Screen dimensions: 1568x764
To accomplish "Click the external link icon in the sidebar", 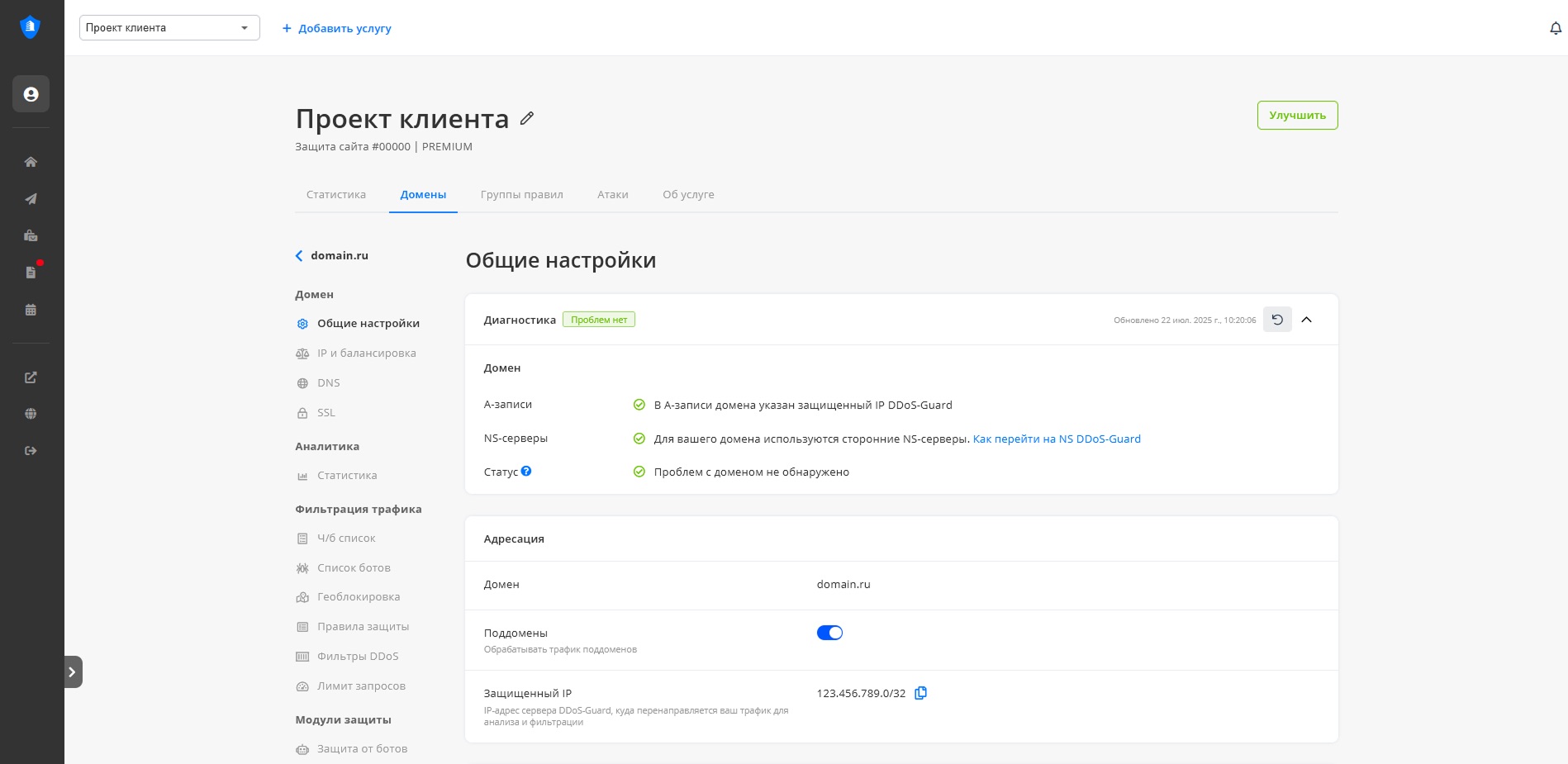I will (x=31, y=377).
